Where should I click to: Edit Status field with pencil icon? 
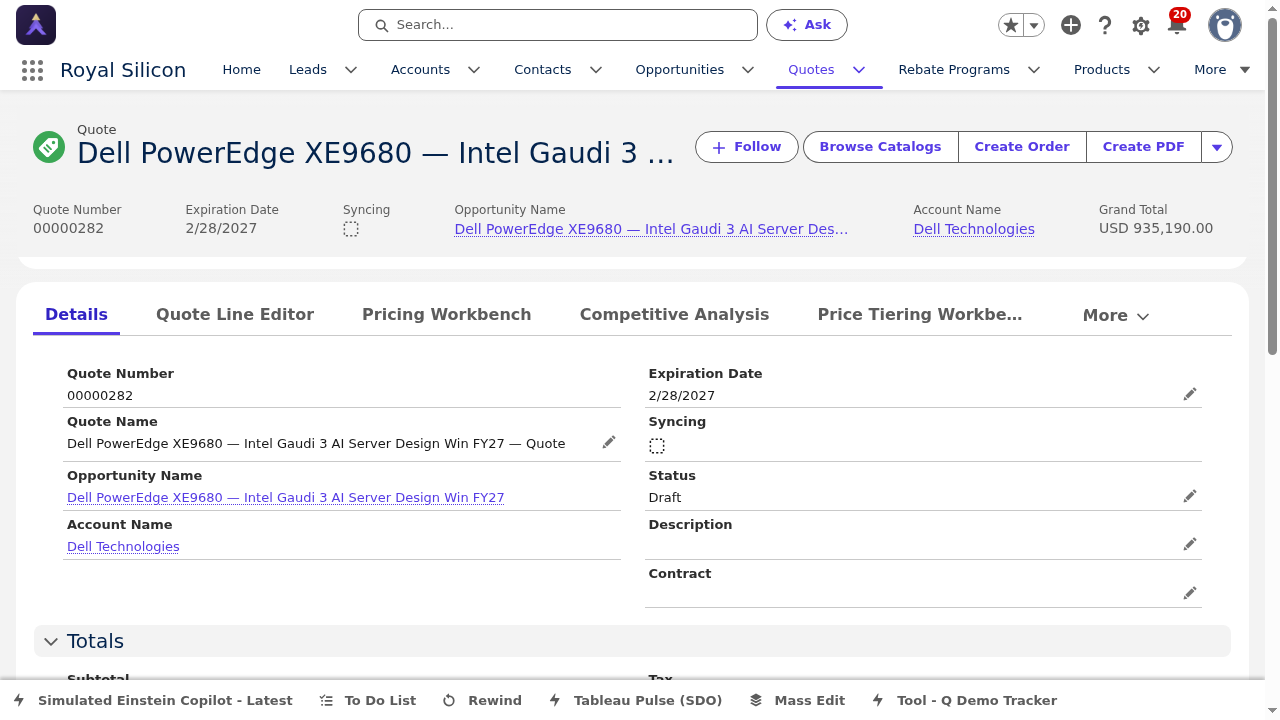1190,496
